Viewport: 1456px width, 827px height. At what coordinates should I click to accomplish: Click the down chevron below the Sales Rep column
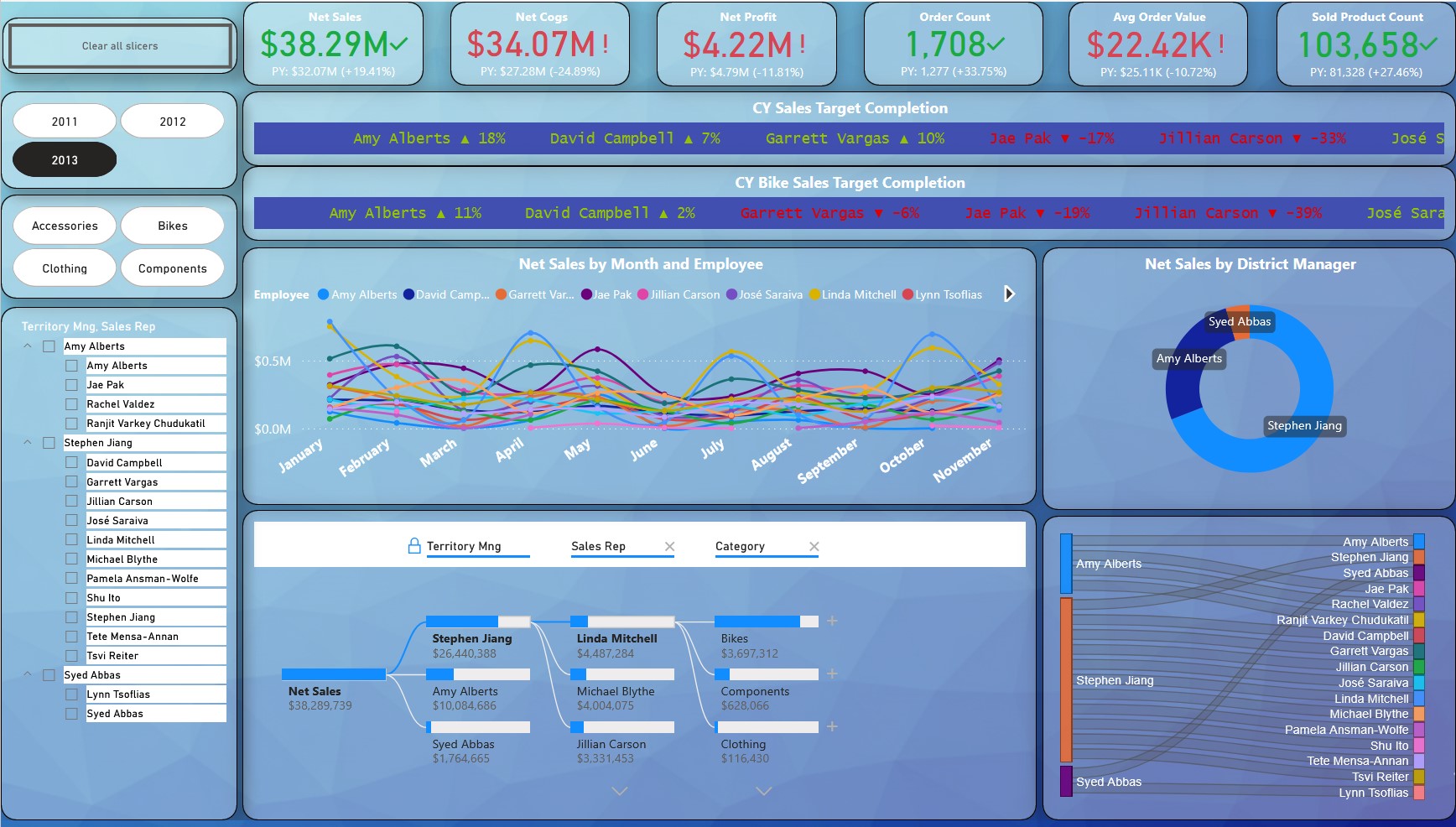(x=619, y=791)
